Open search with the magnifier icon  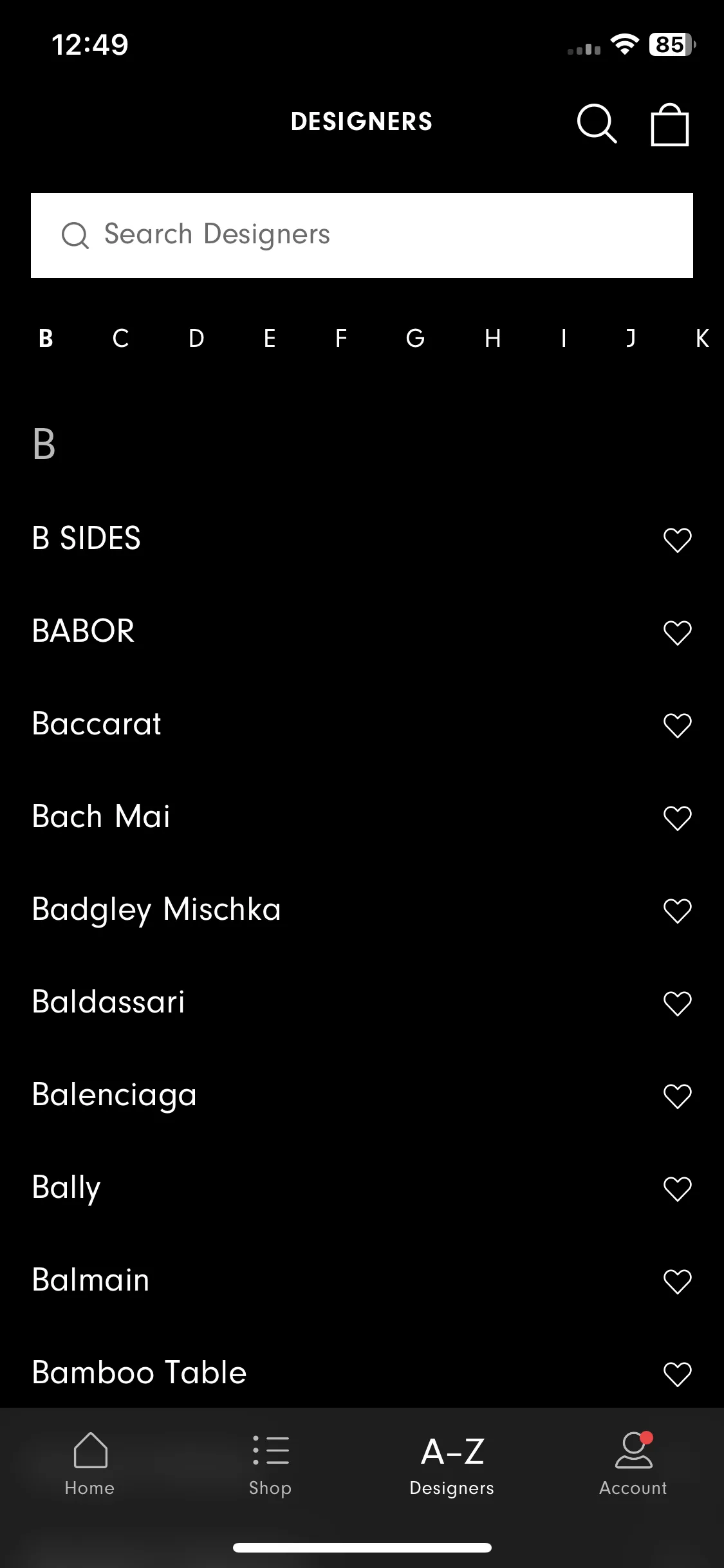click(597, 123)
